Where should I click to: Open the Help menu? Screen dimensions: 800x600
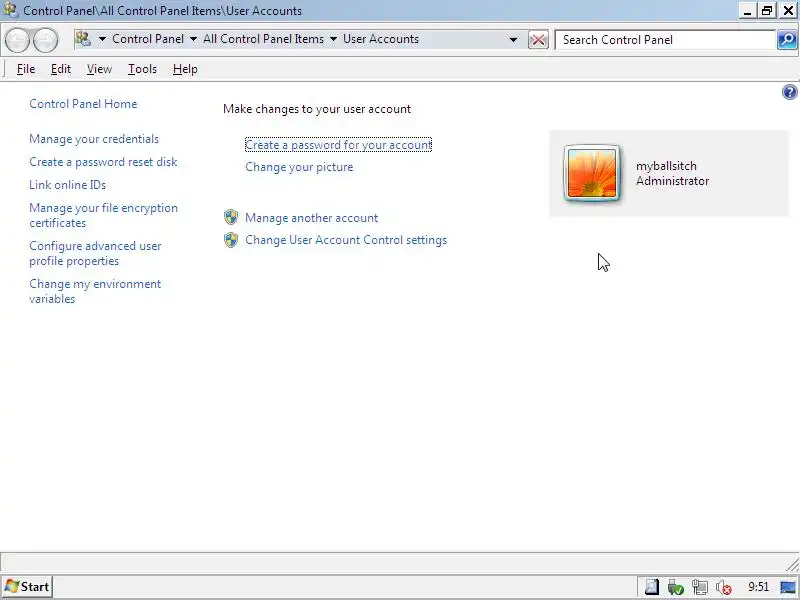(185, 69)
